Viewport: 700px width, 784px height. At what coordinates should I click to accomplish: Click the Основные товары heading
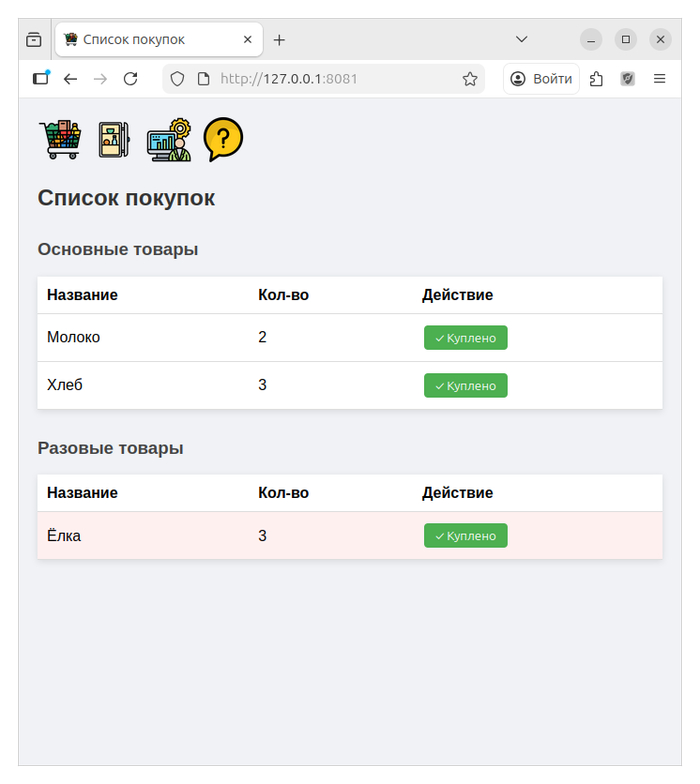tap(118, 249)
